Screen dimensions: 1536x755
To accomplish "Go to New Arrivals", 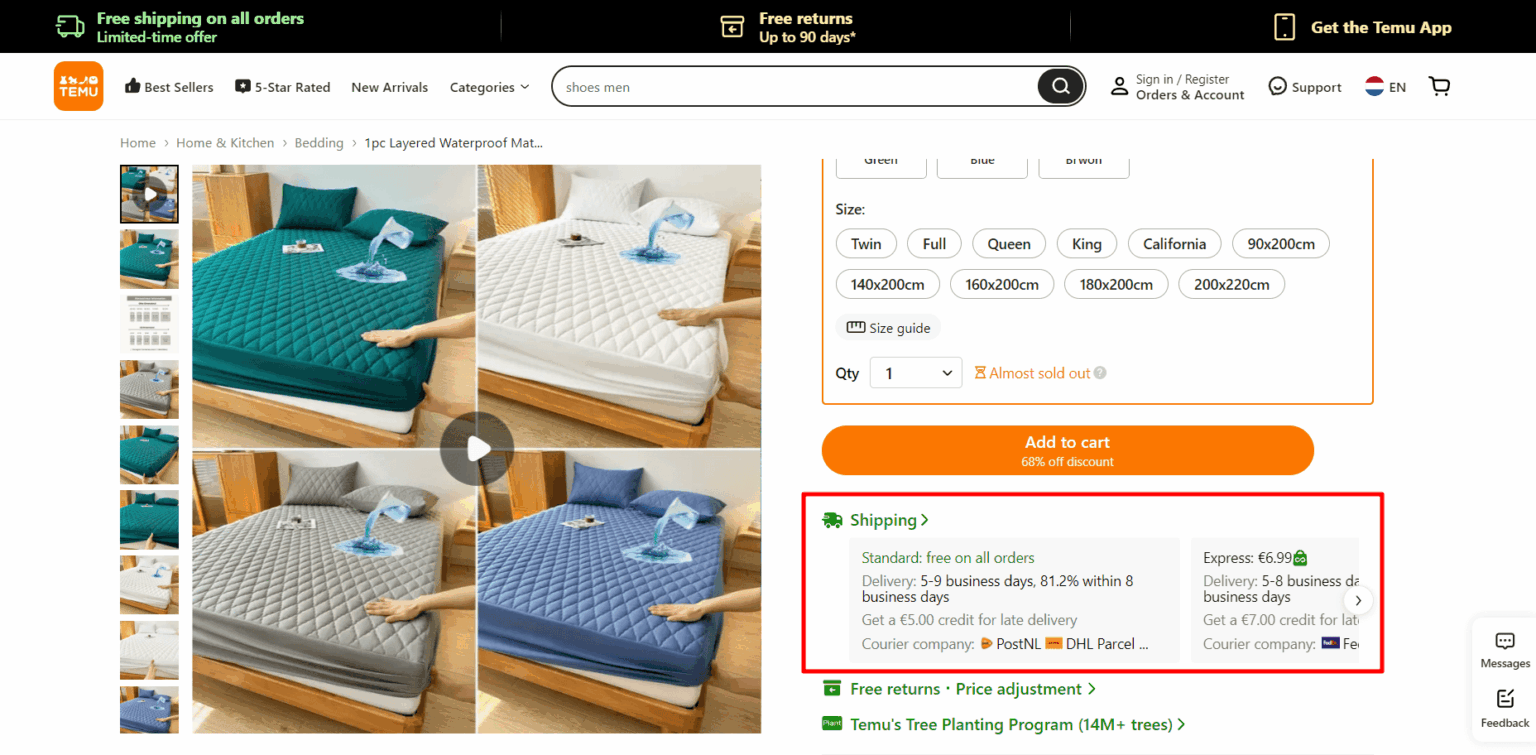I will point(389,87).
